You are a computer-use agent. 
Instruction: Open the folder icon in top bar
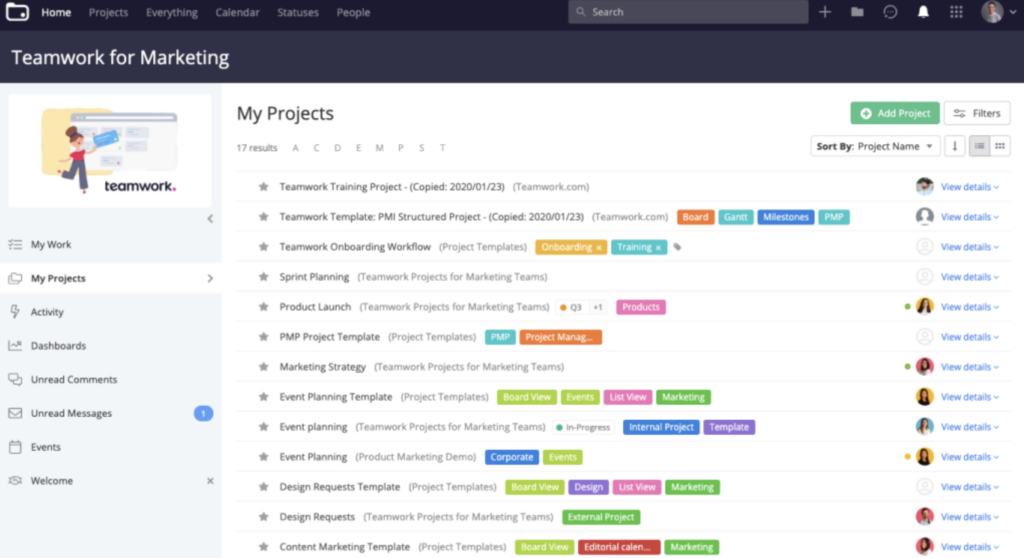coord(857,12)
